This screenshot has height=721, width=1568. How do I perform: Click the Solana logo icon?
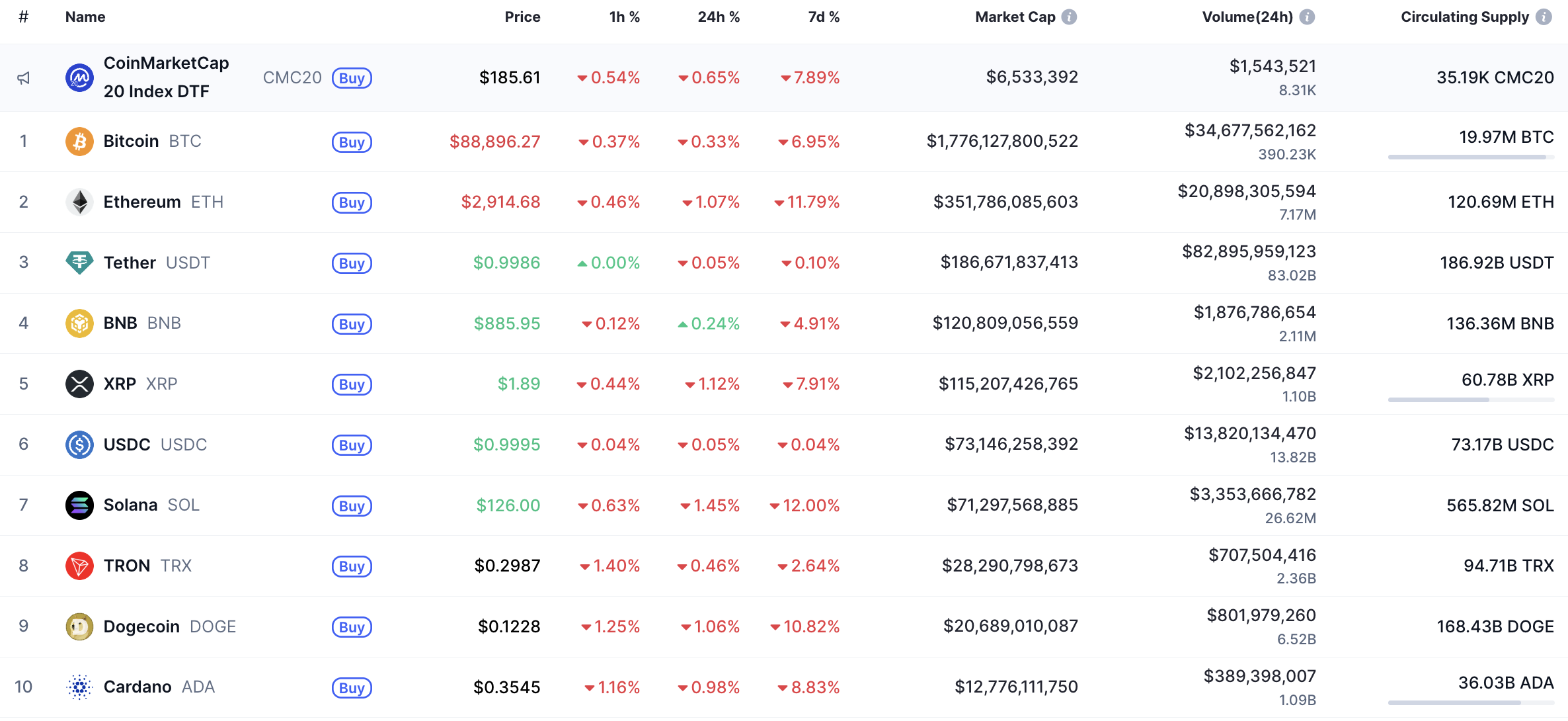[79, 505]
